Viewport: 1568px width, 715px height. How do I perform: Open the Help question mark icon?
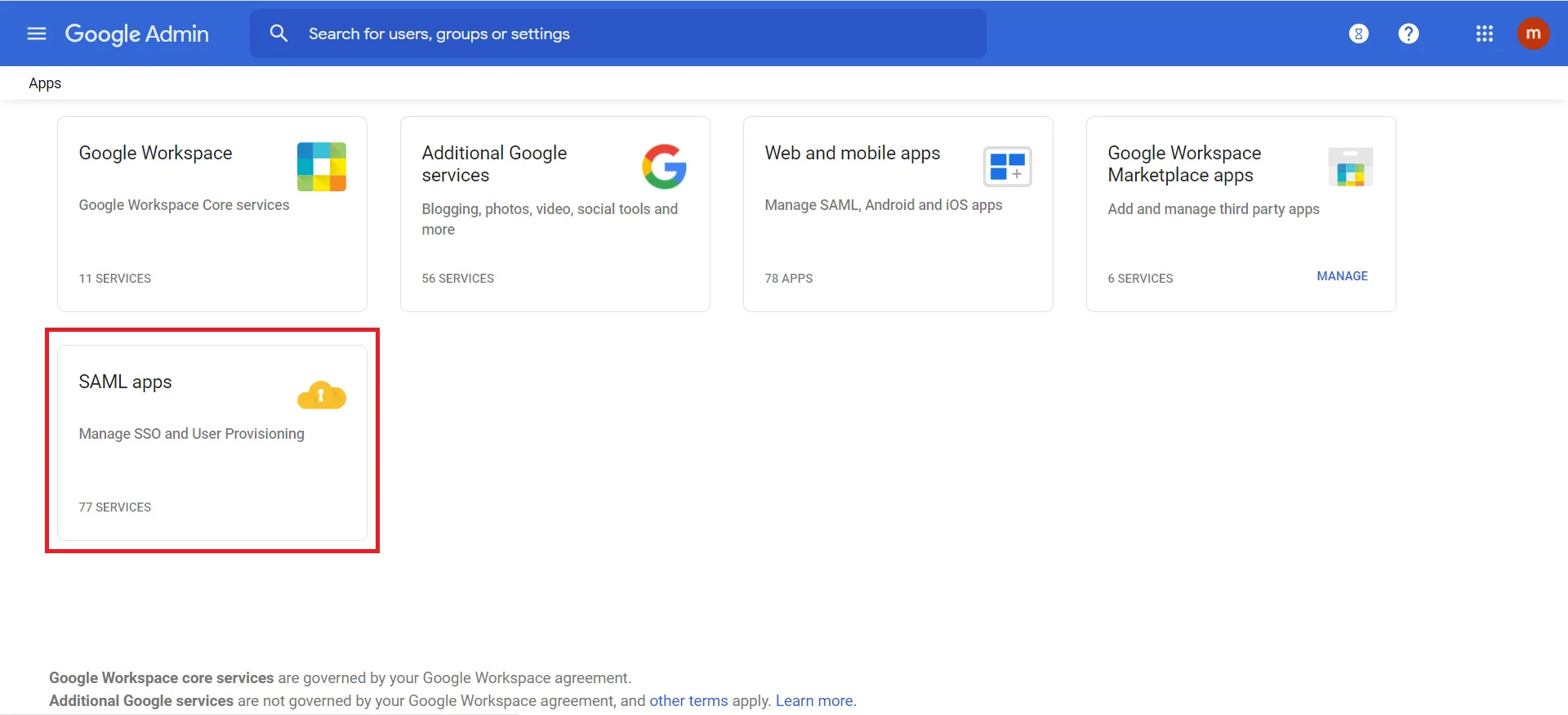pyautogui.click(x=1408, y=34)
